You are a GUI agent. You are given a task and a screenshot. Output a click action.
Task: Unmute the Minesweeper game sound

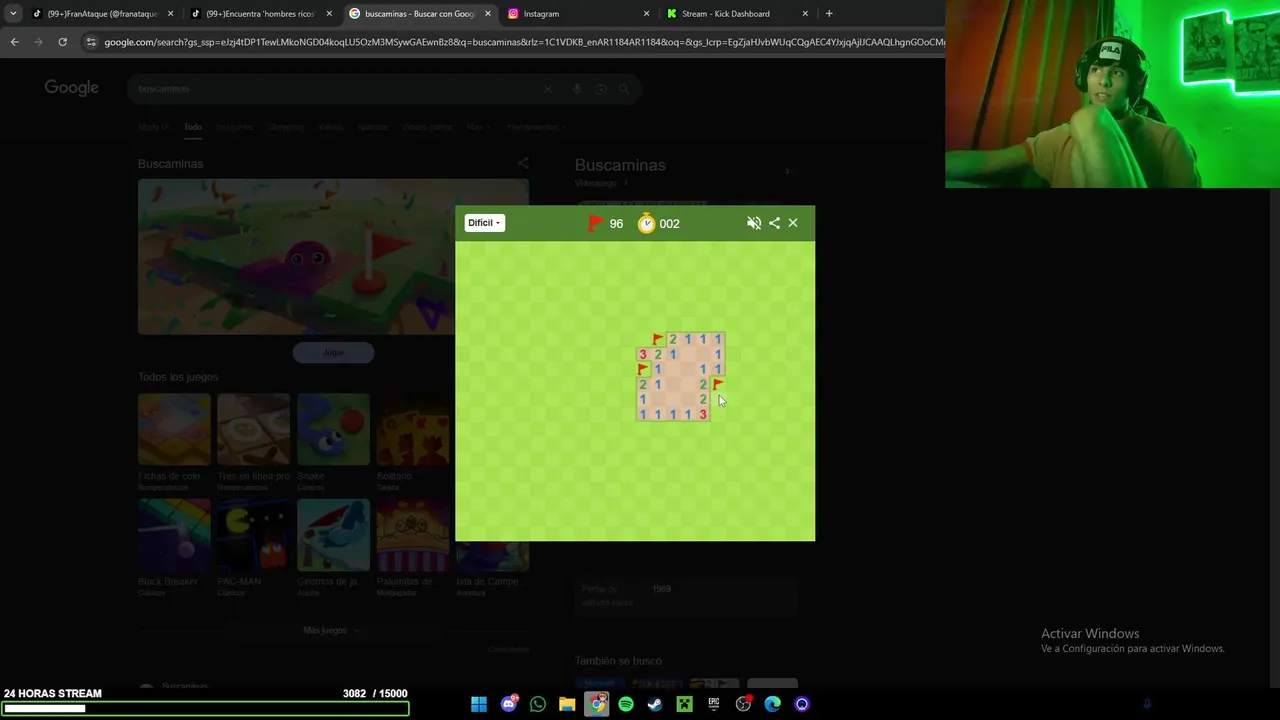tap(754, 223)
